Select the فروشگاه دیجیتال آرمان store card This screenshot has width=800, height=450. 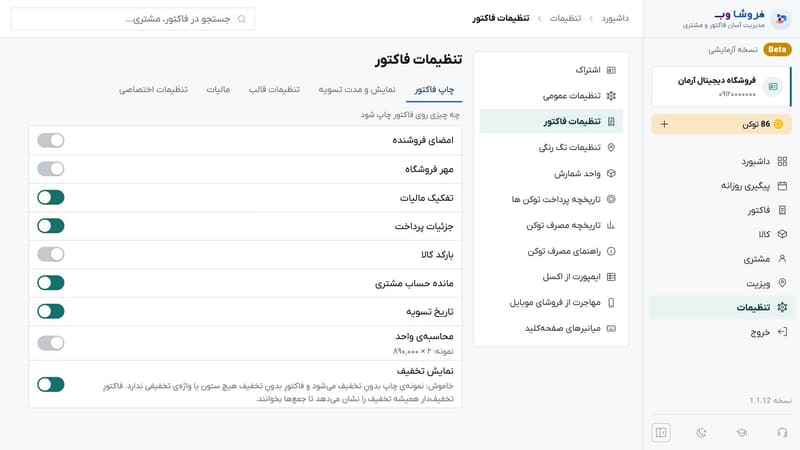tap(721, 87)
